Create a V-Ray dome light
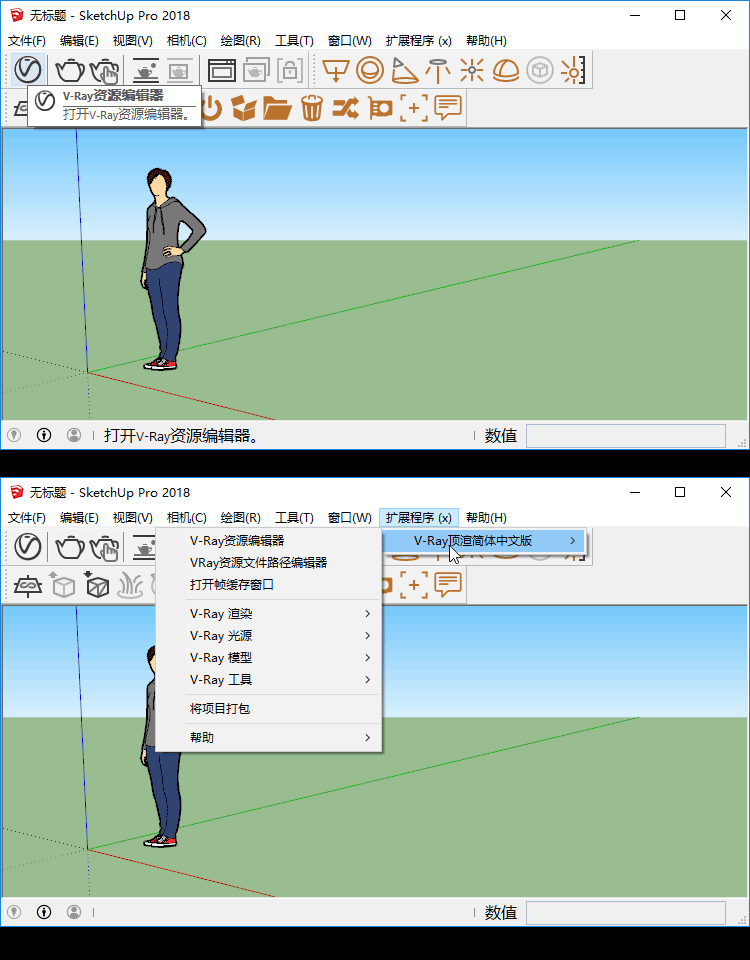750x960 pixels. [506, 70]
